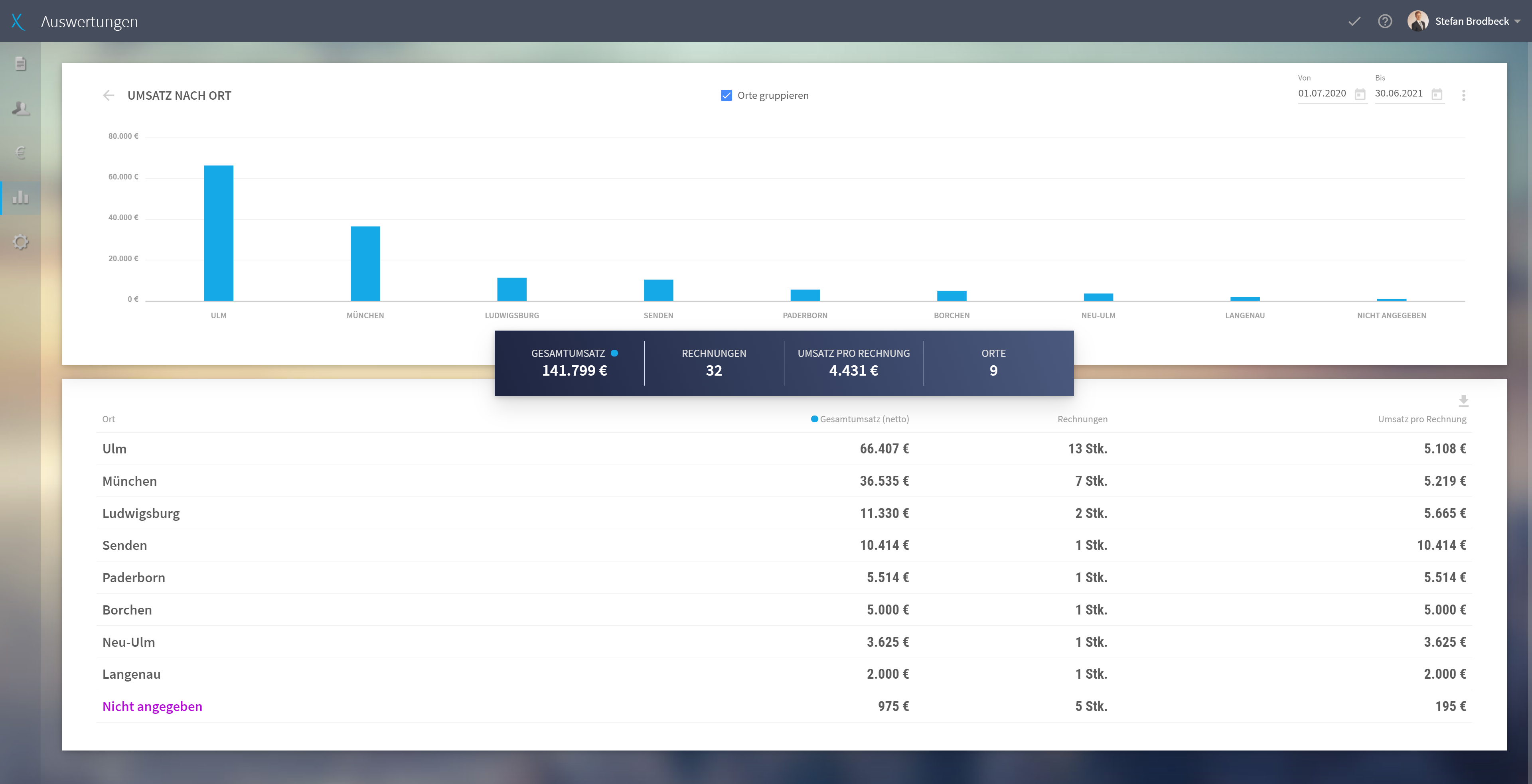Click the Ludwigsburg bar in chart
The width and height of the screenshot is (1532, 784).
tap(511, 289)
